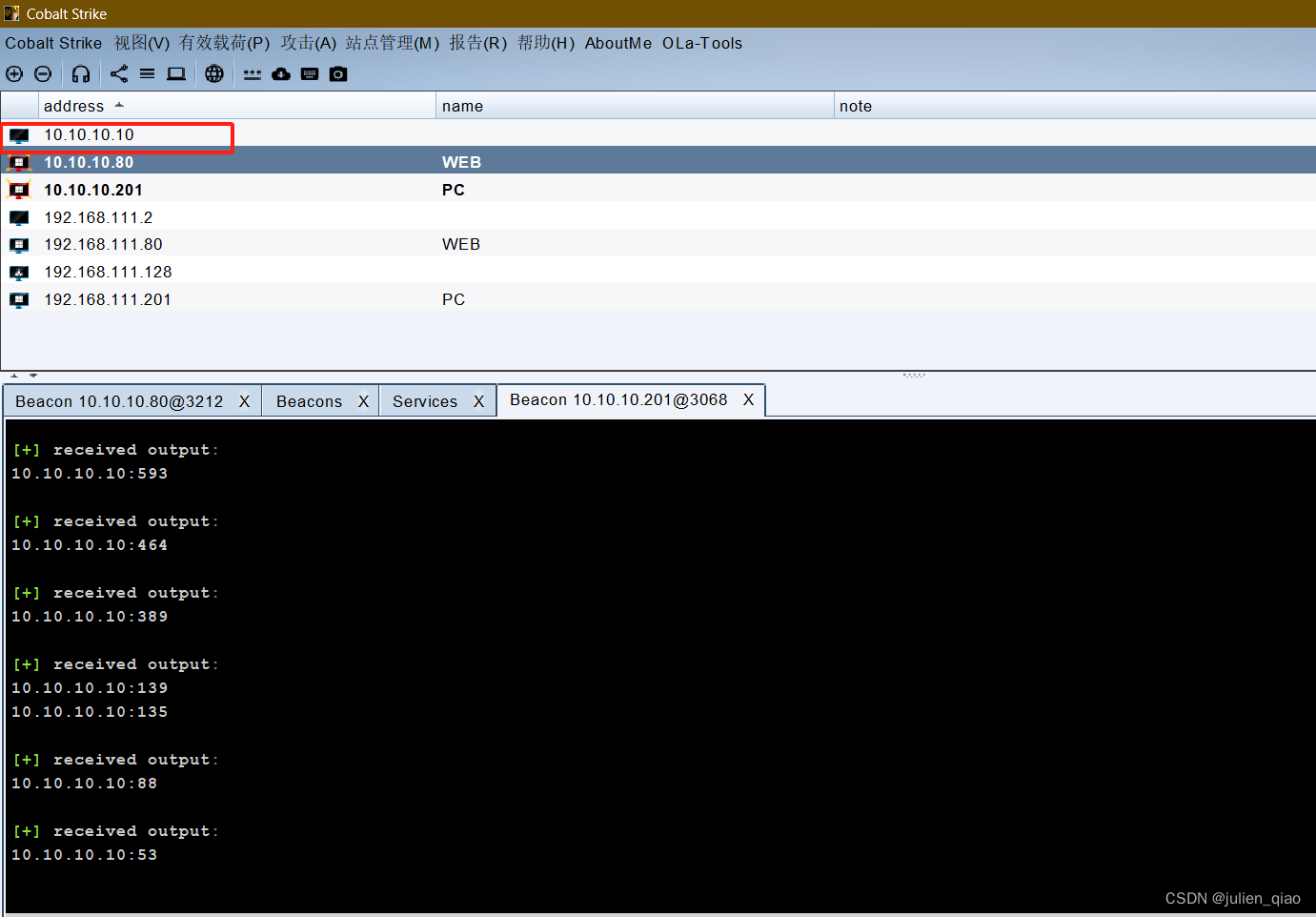The height and width of the screenshot is (917, 1316).
Task: Click the 10.10.10.10:88 output line
Action: (85, 784)
